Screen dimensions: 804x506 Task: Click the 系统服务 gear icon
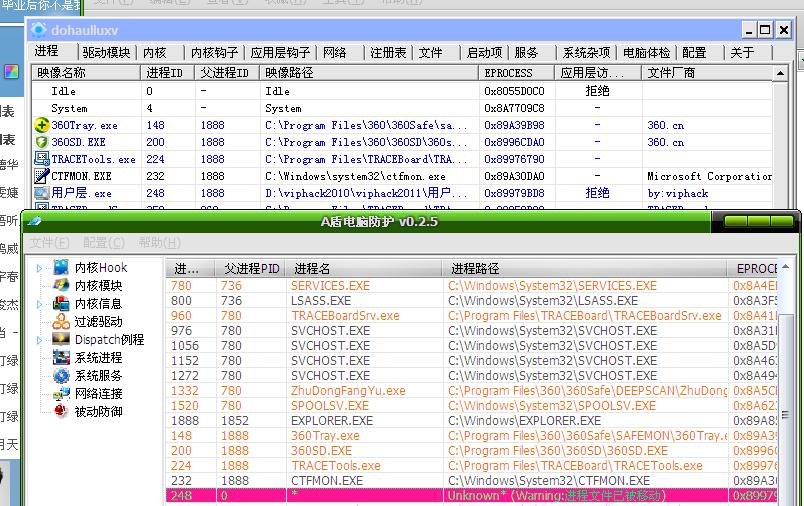pos(61,375)
